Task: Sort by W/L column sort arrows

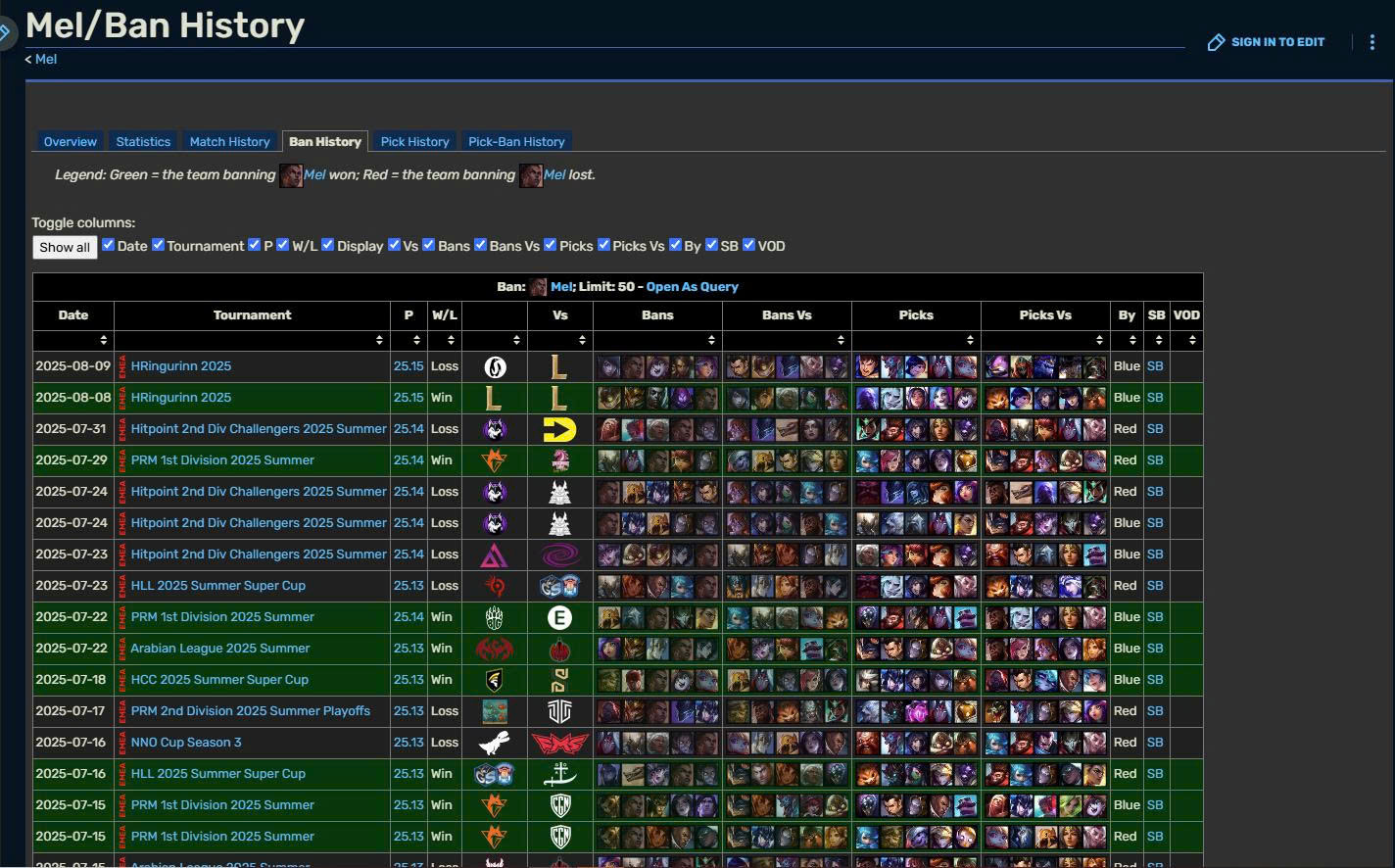Action: point(451,340)
